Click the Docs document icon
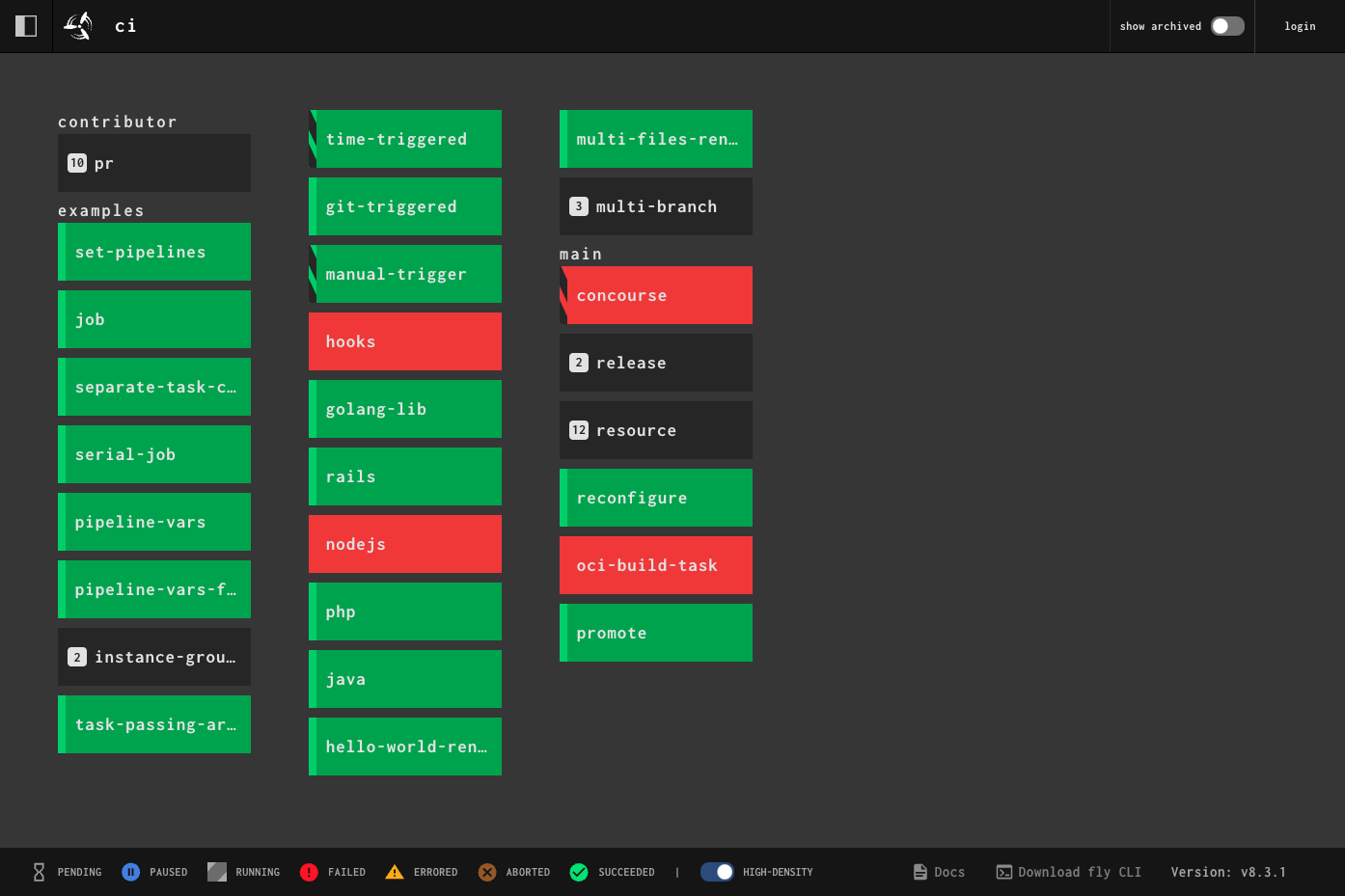The width and height of the screenshot is (1345, 896). click(920, 872)
